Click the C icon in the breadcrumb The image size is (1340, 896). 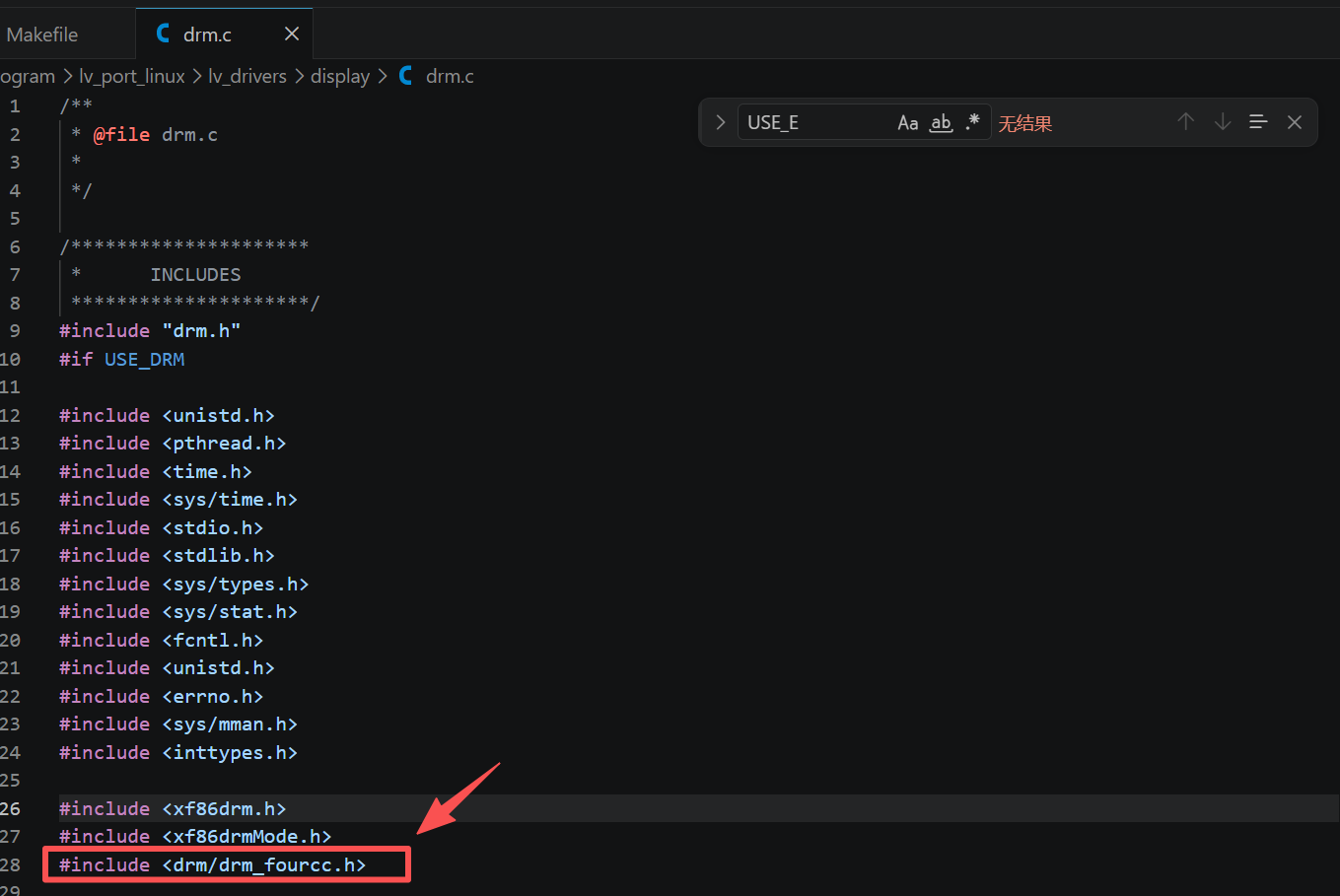405,76
